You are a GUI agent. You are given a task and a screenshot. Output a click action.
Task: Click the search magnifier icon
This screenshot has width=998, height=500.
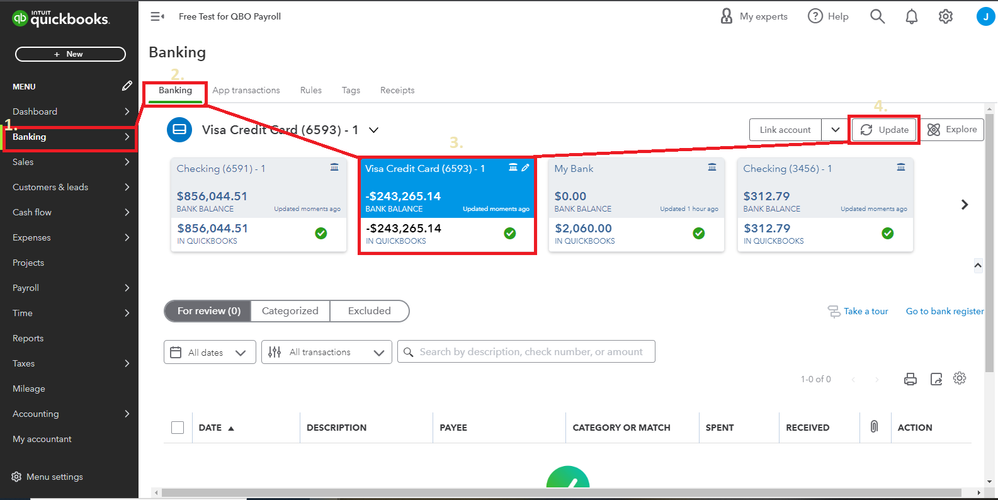point(878,17)
